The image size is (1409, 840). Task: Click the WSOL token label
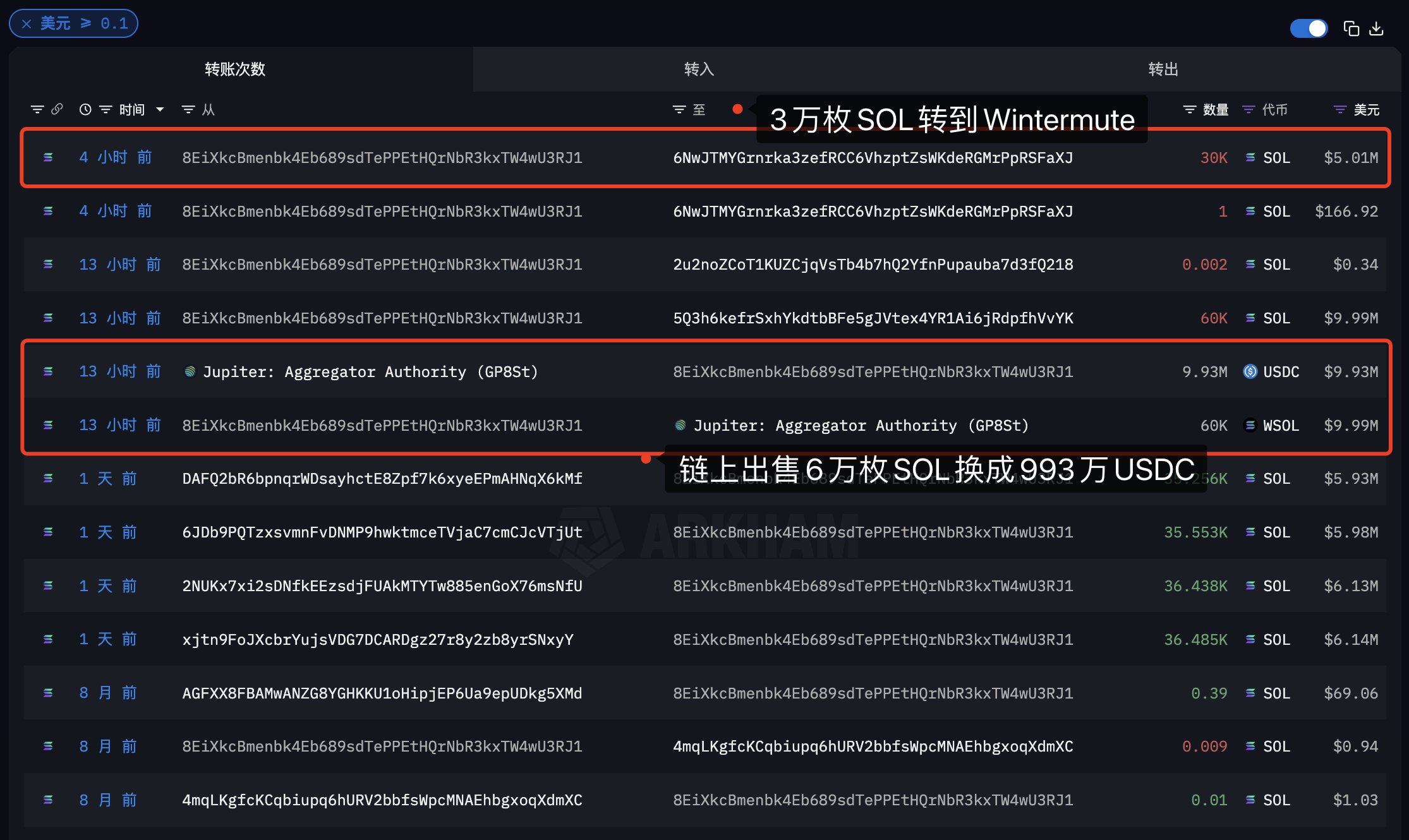pos(1281,426)
